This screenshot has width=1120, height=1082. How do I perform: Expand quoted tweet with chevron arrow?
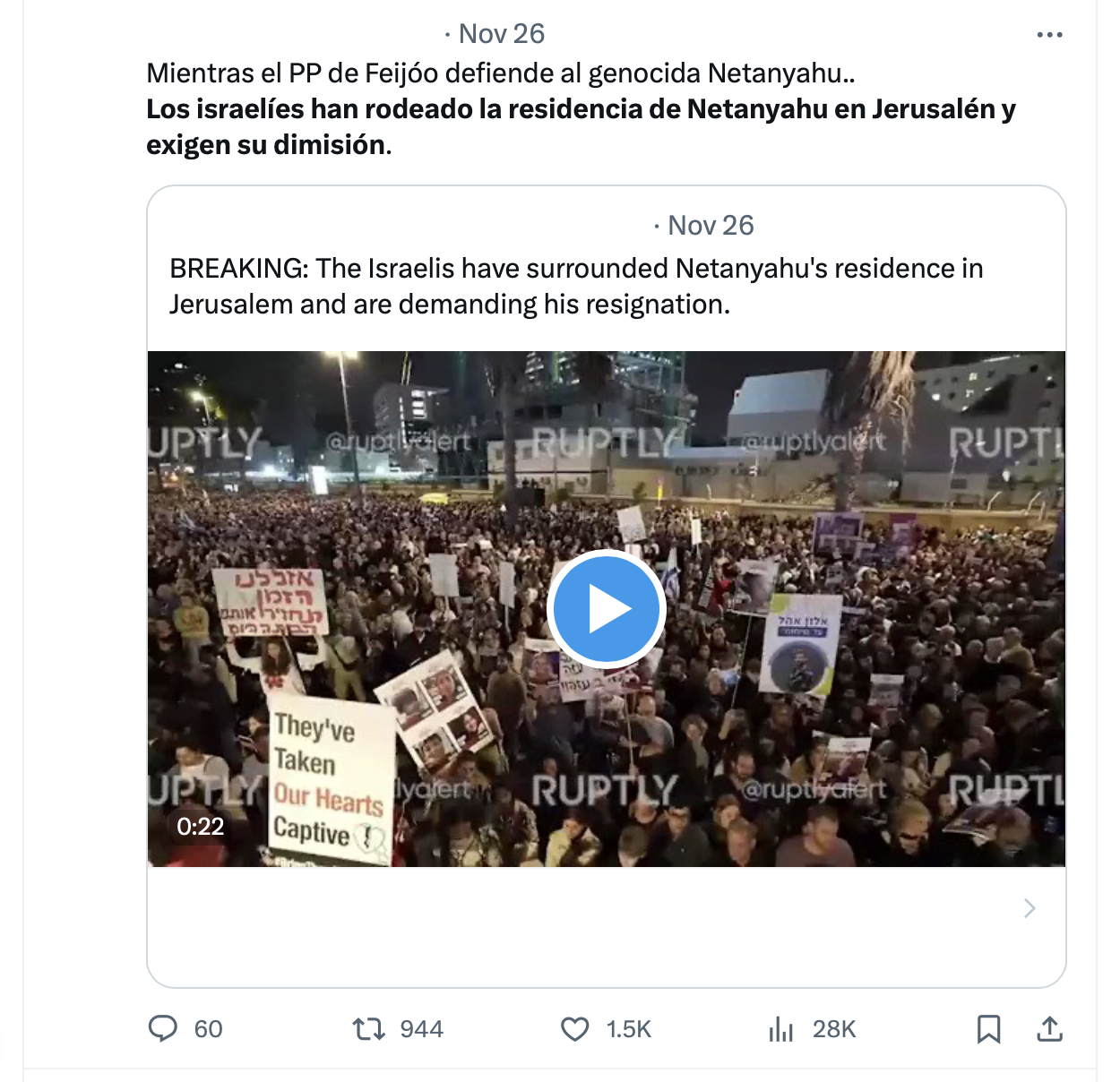1030,908
